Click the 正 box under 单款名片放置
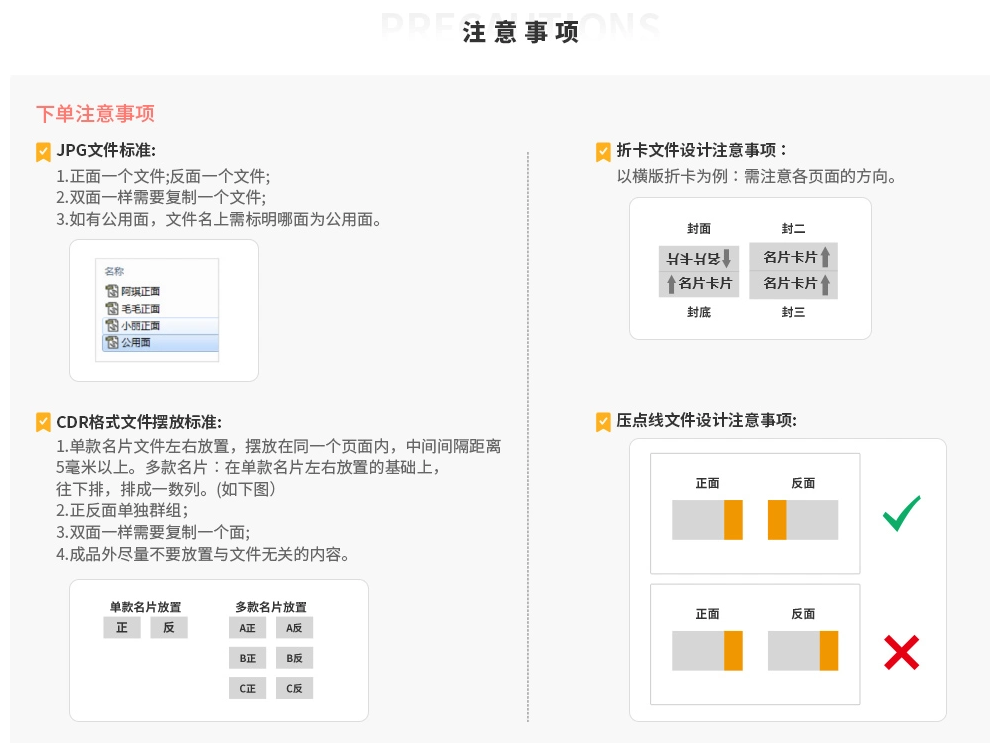 click(122, 628)
